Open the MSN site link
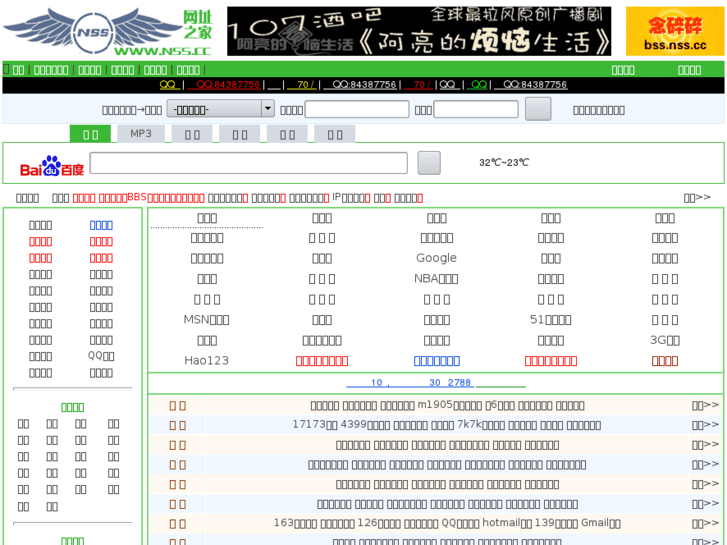The width and height of the screenshot is (727, 545). [x=206, y=320]
